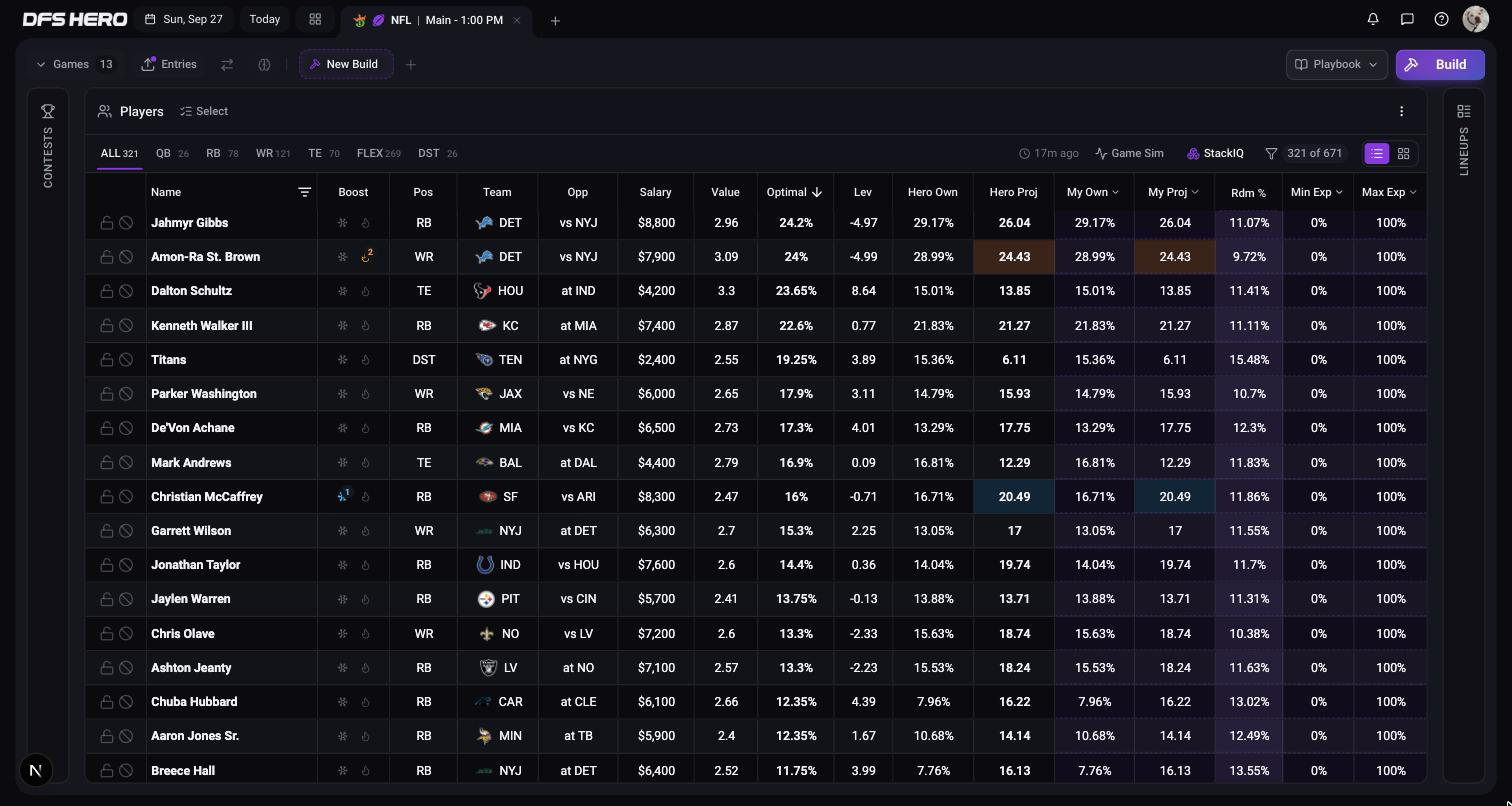Add a new slate tab with plus icon
Viewport: 1512px width, 806px height.
(x=555, y=20)
